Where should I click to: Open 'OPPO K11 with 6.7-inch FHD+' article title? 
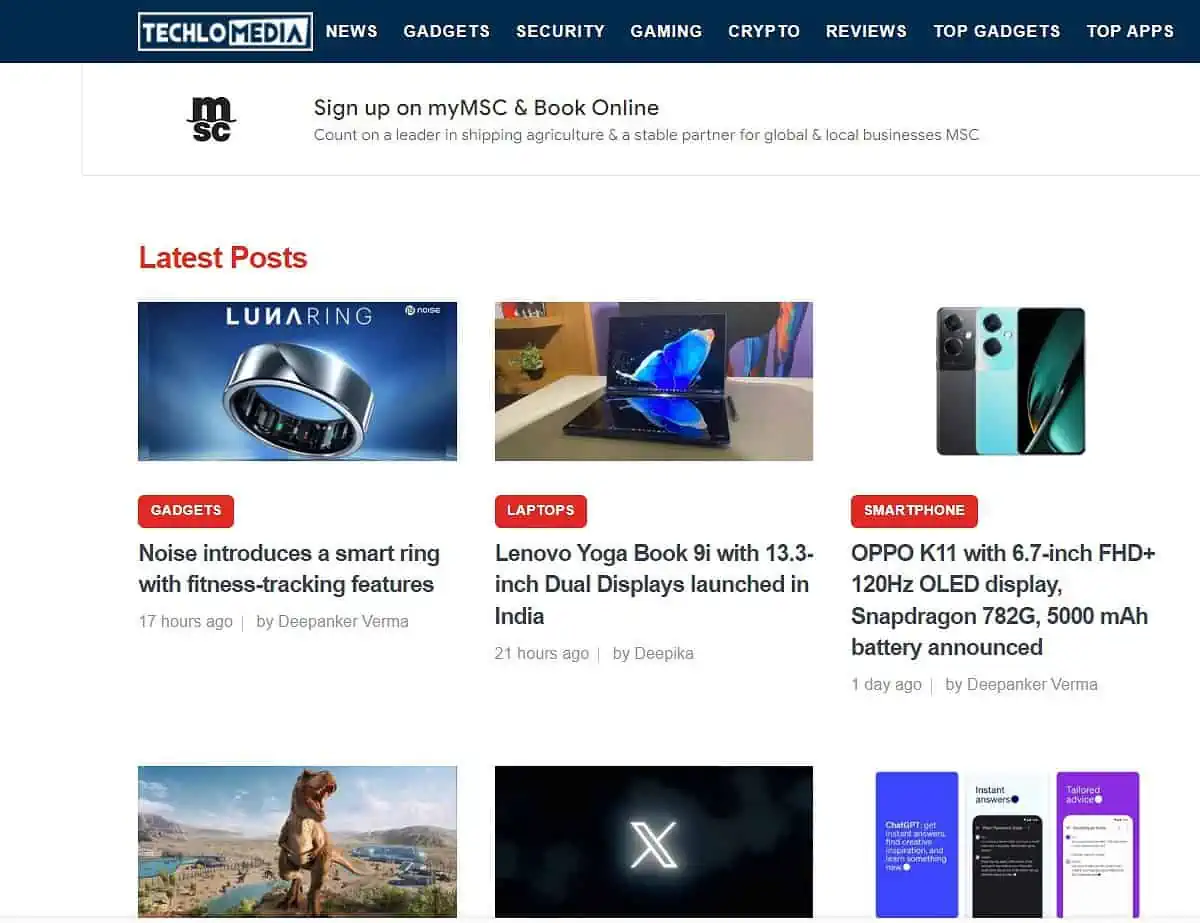1003,600
